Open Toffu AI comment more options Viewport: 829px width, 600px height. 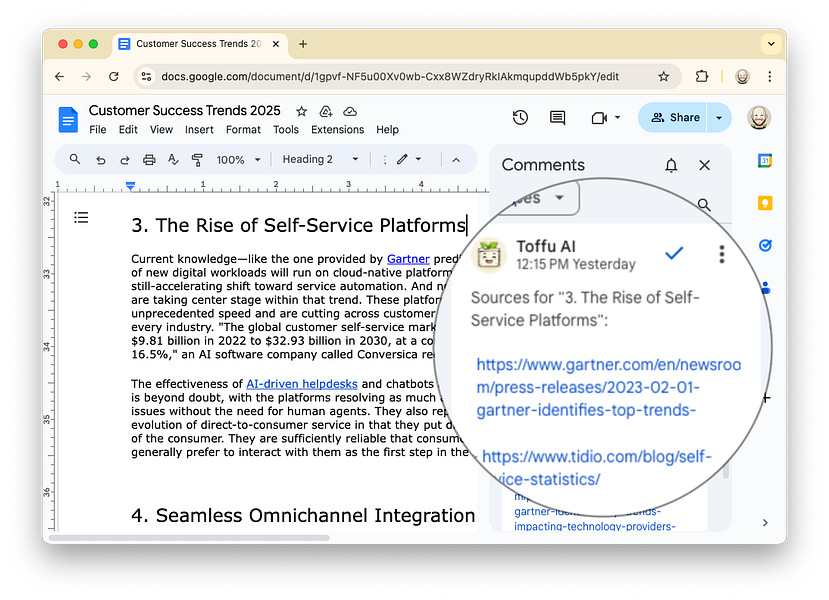pyautogui.click(x=722, y=254)
